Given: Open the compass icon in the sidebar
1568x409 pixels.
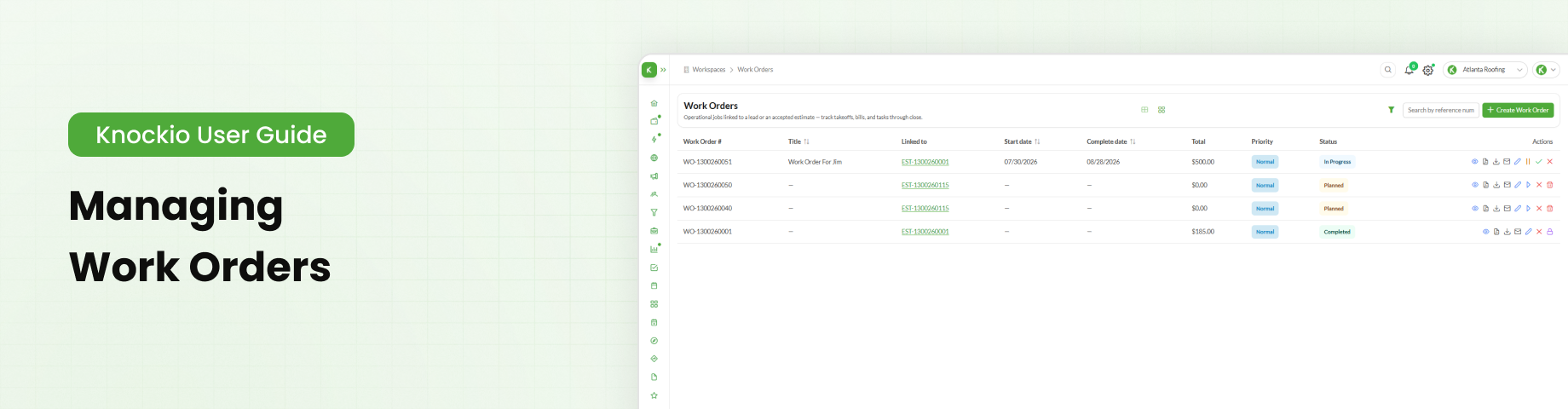Looking at the screenshot, I should click(654, 341).
